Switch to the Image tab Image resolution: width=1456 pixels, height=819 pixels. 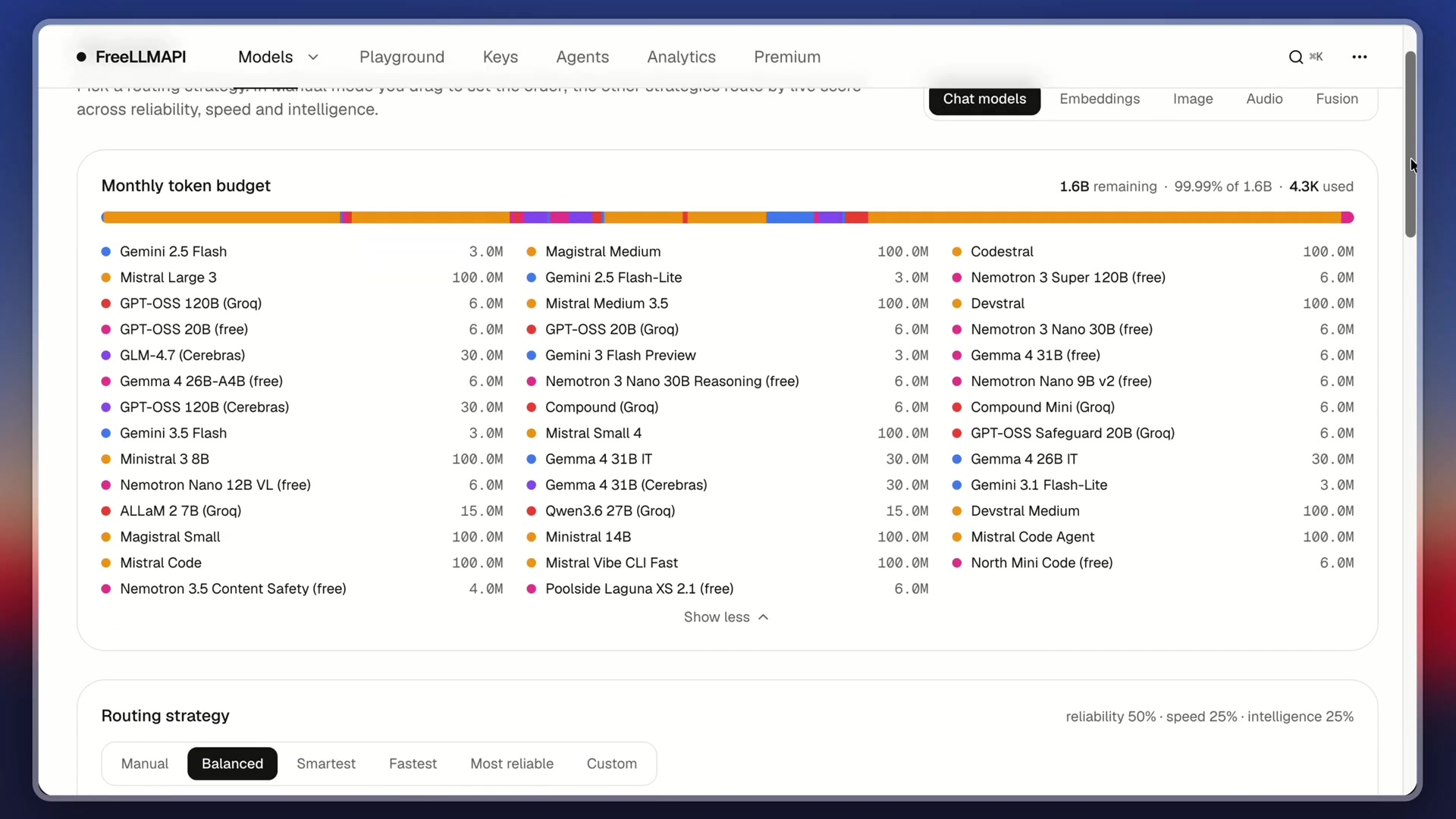point(1193,99)
